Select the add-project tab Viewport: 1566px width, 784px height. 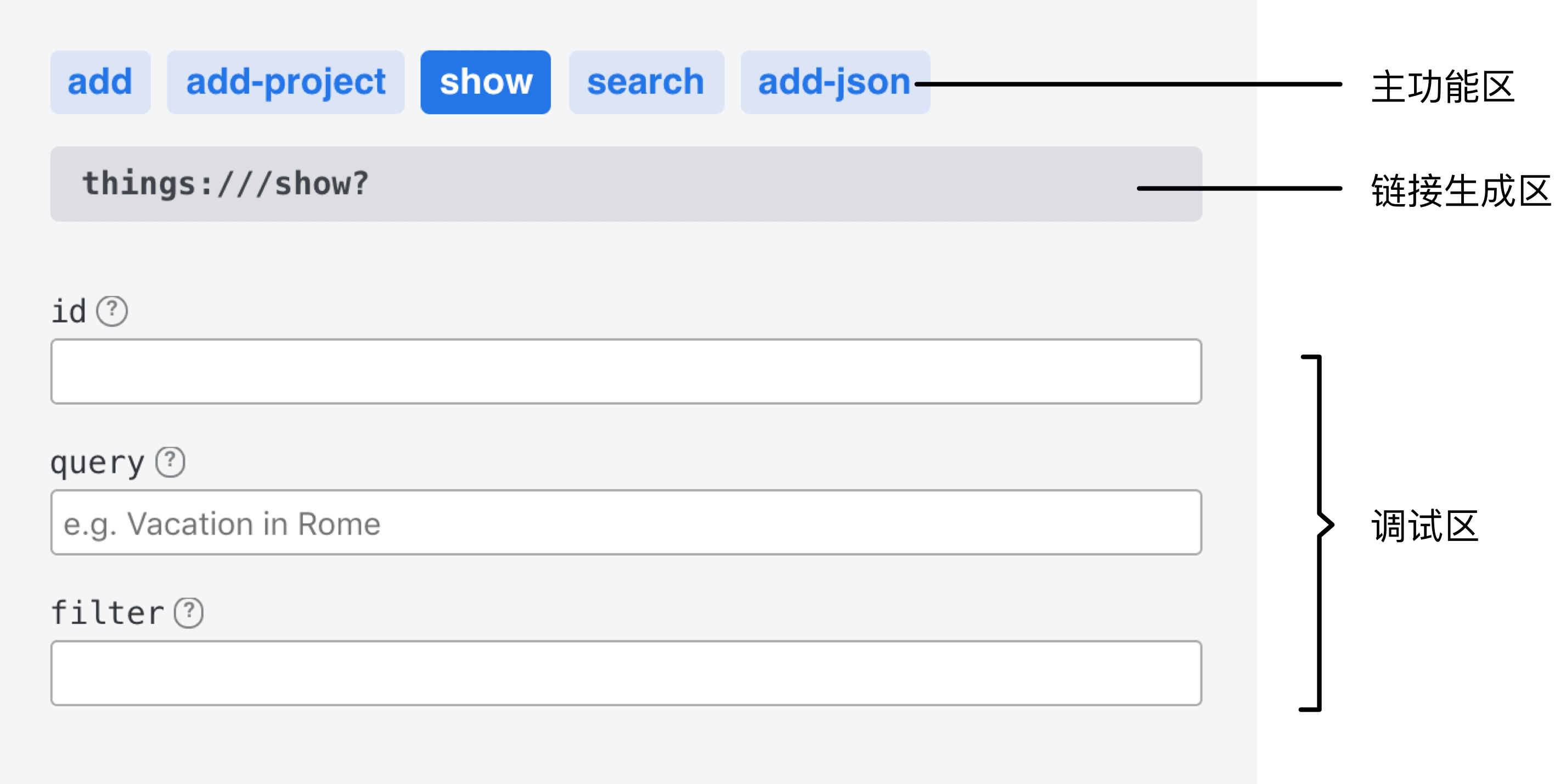pos(286,82)
